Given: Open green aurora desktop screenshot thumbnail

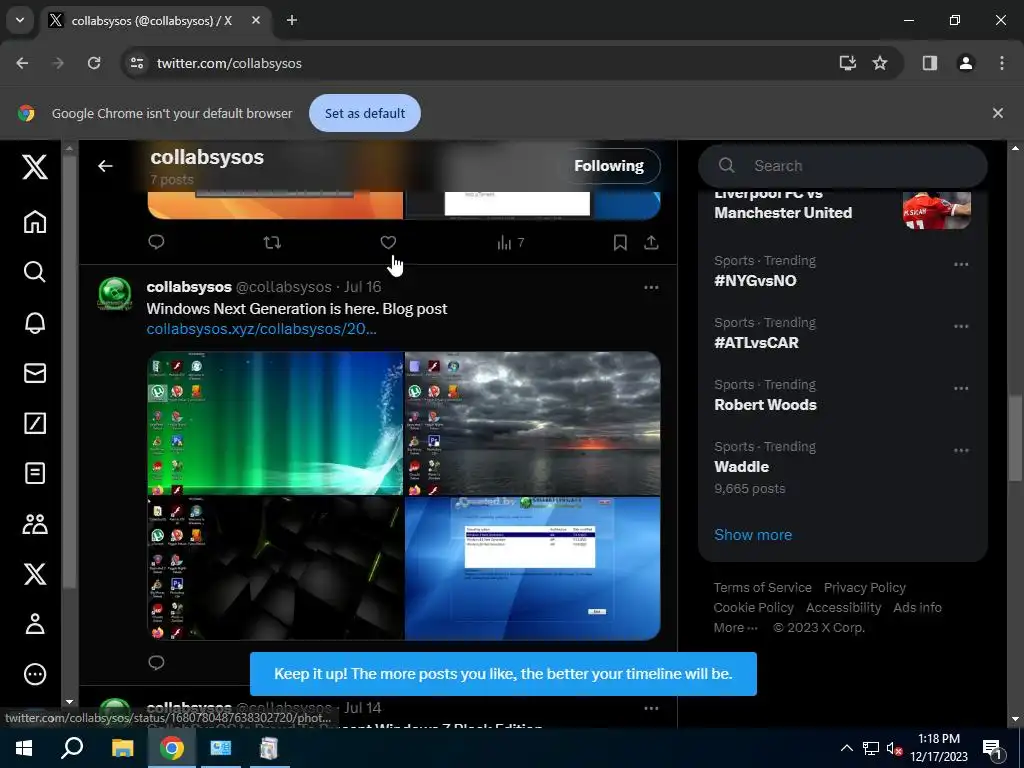Looking at the screenshot, I should click(275, 423).
